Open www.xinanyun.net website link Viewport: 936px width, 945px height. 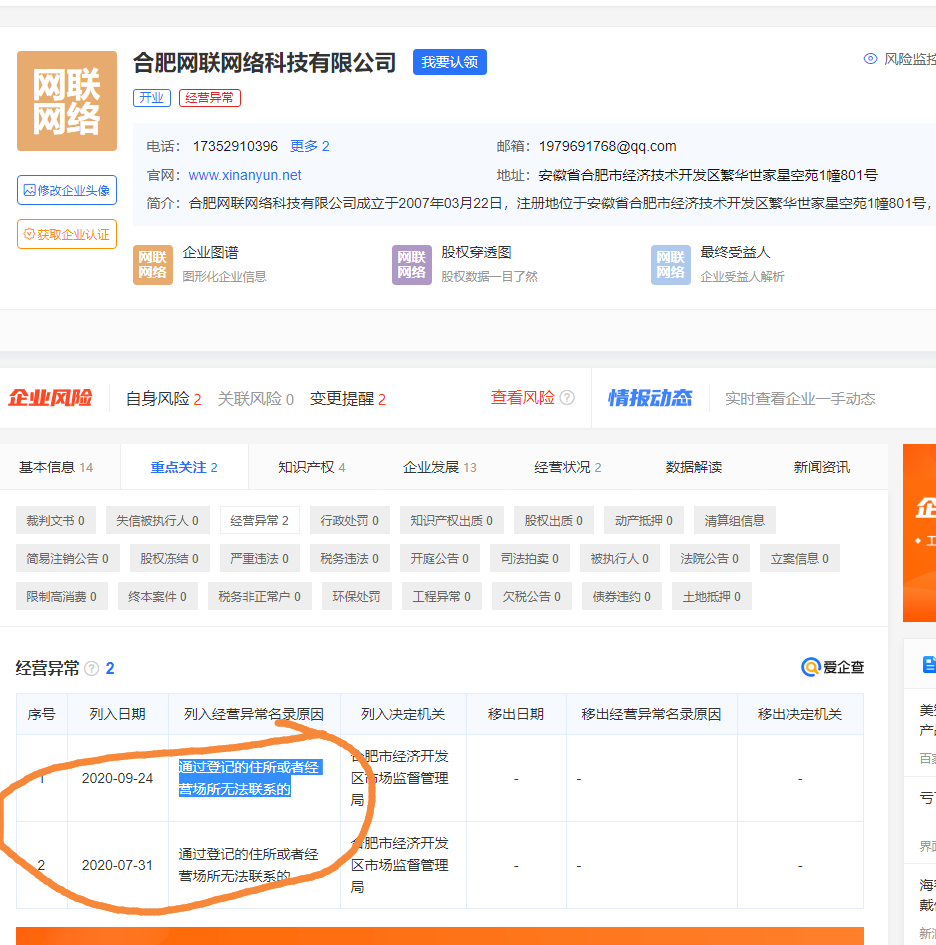coord(245,175)
